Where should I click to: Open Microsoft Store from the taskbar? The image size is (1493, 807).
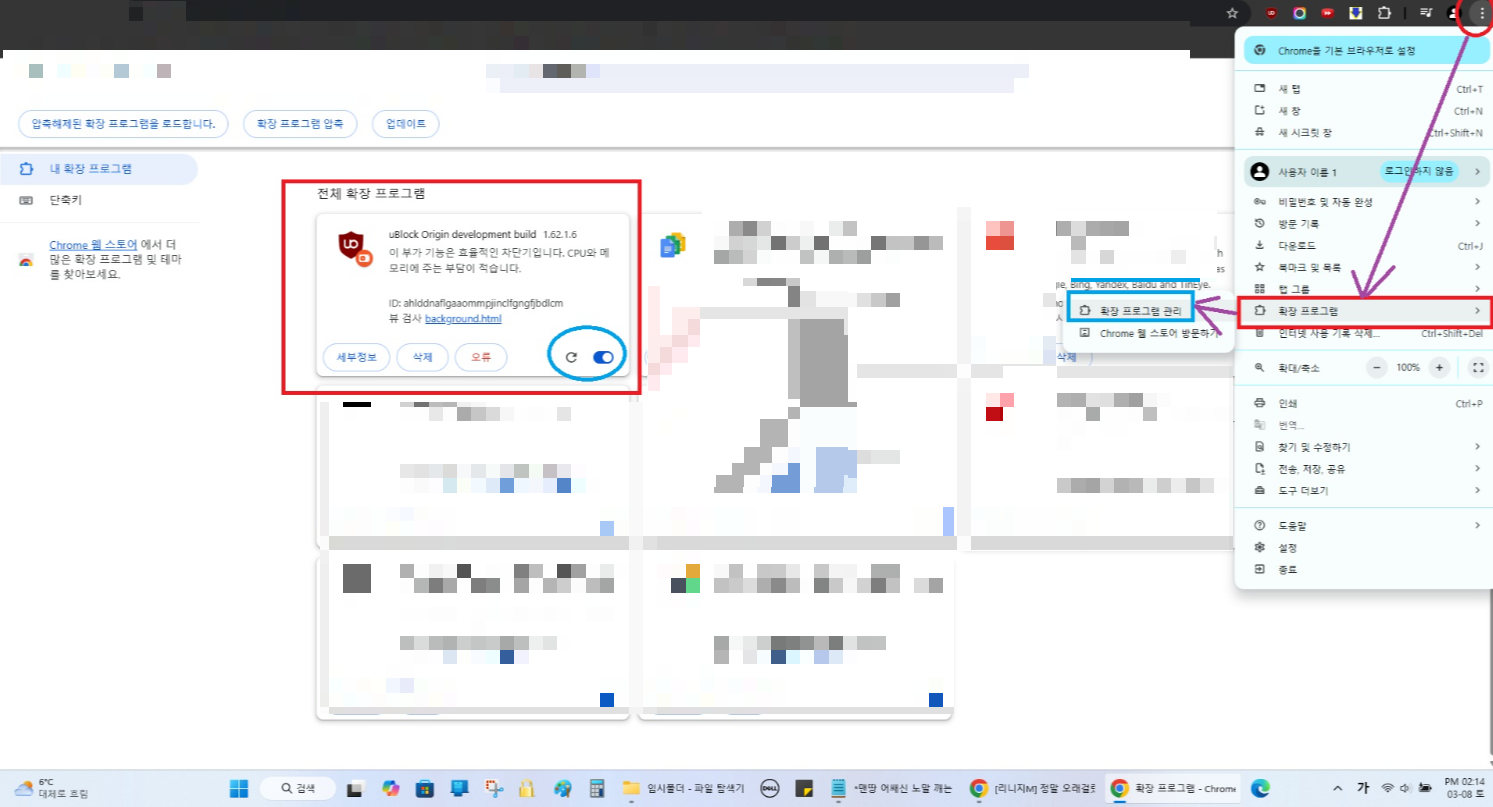423,788
